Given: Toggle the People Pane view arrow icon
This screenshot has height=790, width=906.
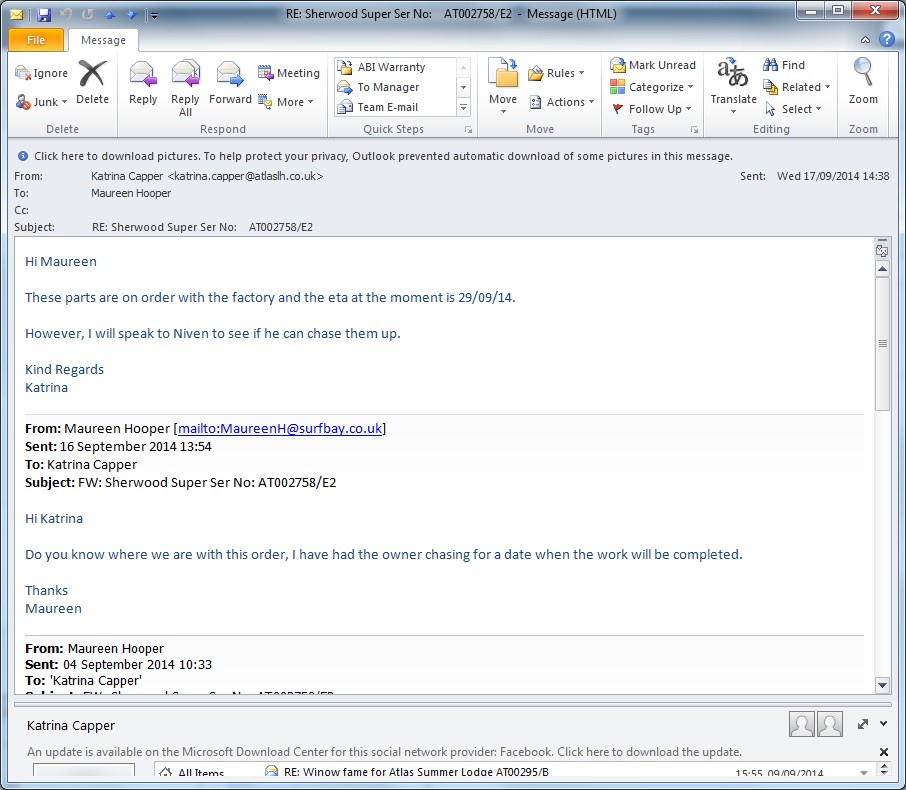Looking at the screenshot, I should point(863,724).
